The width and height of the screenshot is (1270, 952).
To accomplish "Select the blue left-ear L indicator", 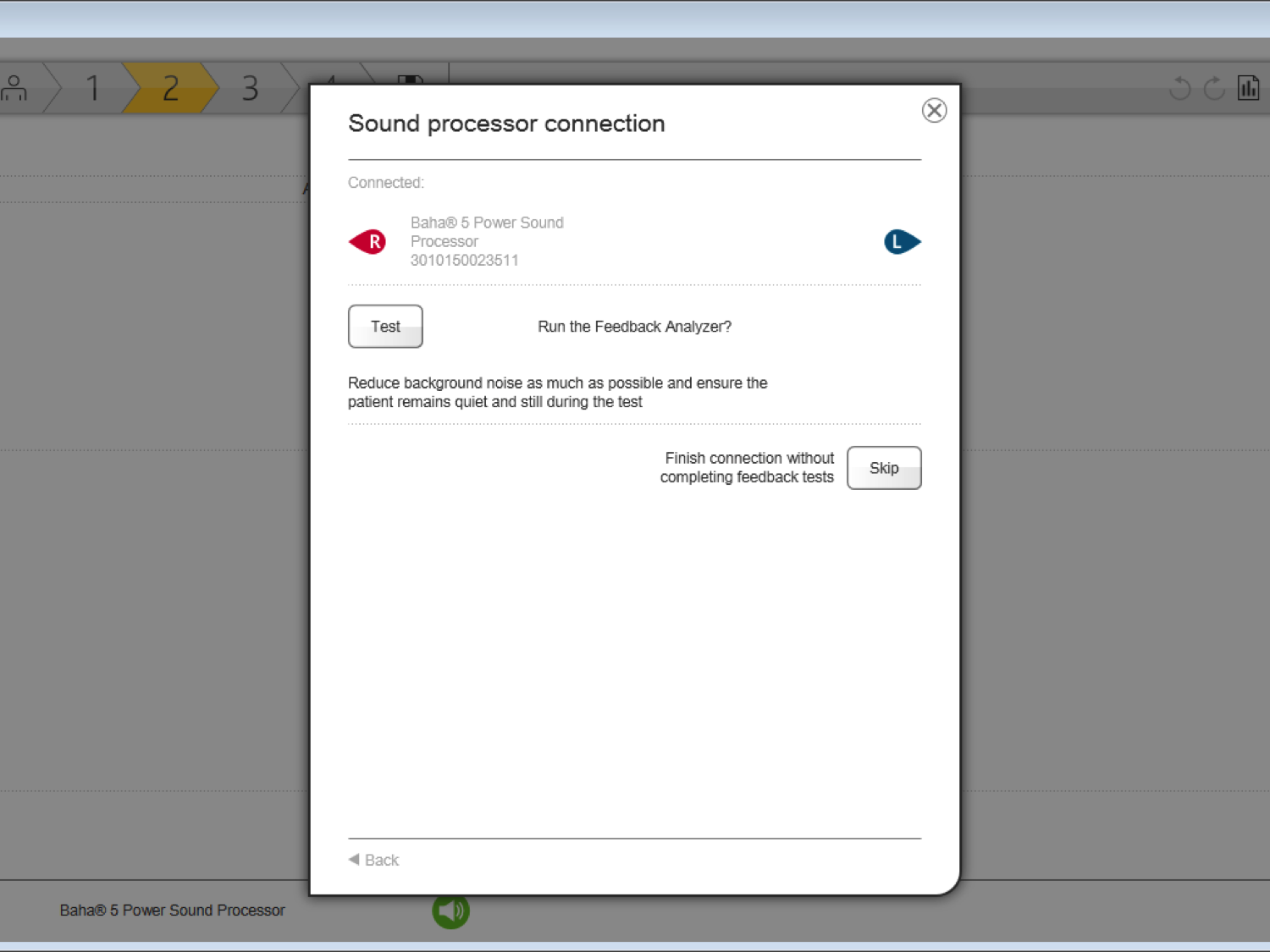I will pos(903,242).
